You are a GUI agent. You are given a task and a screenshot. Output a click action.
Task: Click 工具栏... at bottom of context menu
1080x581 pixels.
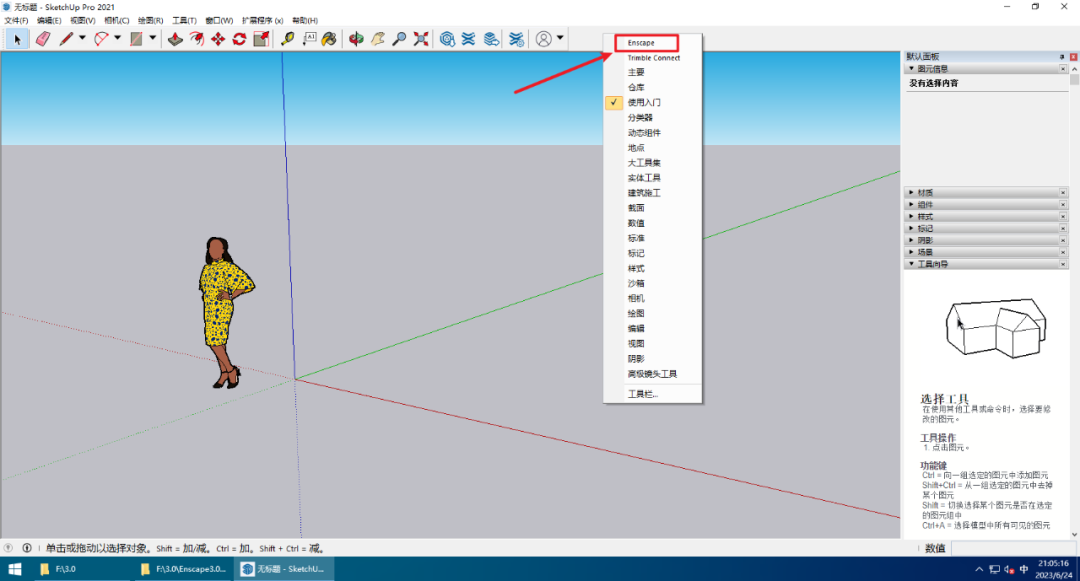click(642, 394)
